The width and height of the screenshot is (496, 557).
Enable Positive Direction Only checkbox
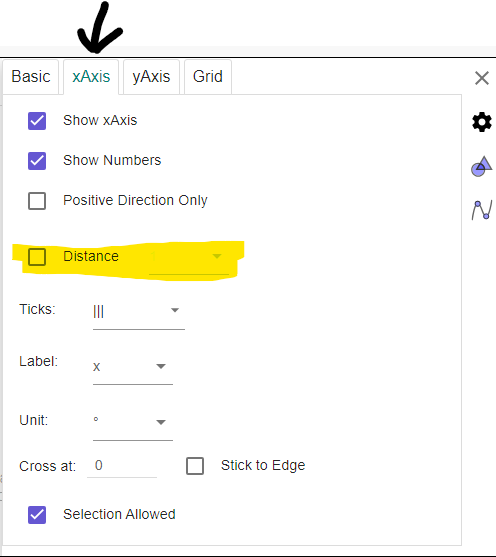tap(37, 201)
